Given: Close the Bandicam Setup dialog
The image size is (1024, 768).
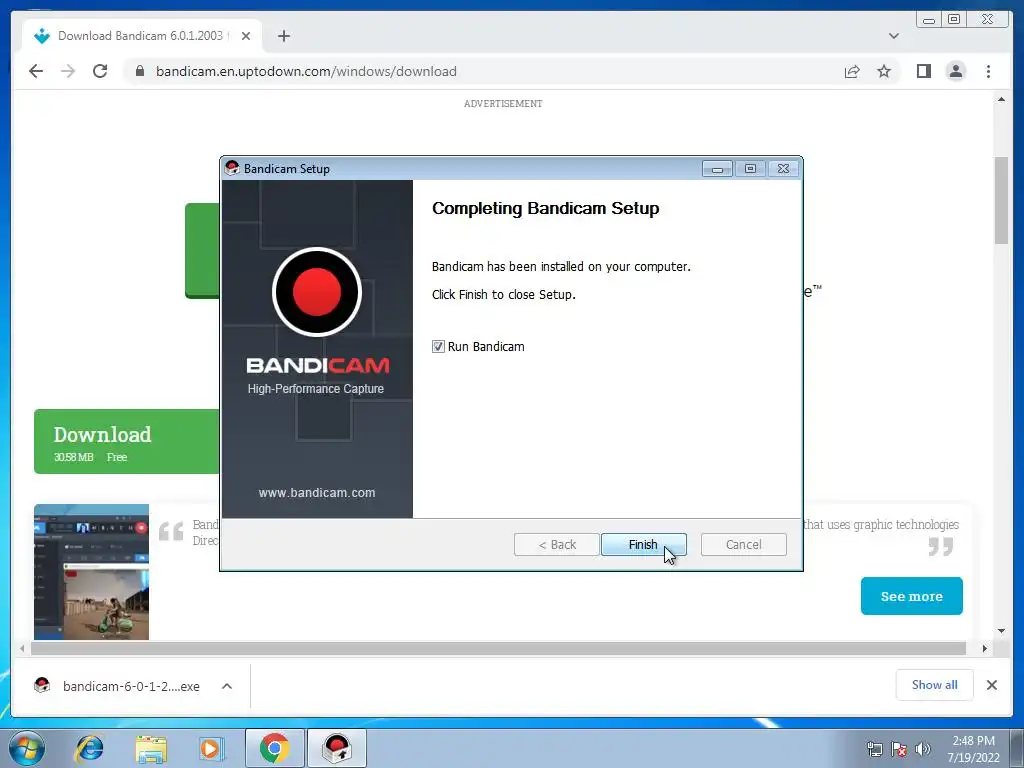Looking at the screenshot, I should (x=783, y=169).
